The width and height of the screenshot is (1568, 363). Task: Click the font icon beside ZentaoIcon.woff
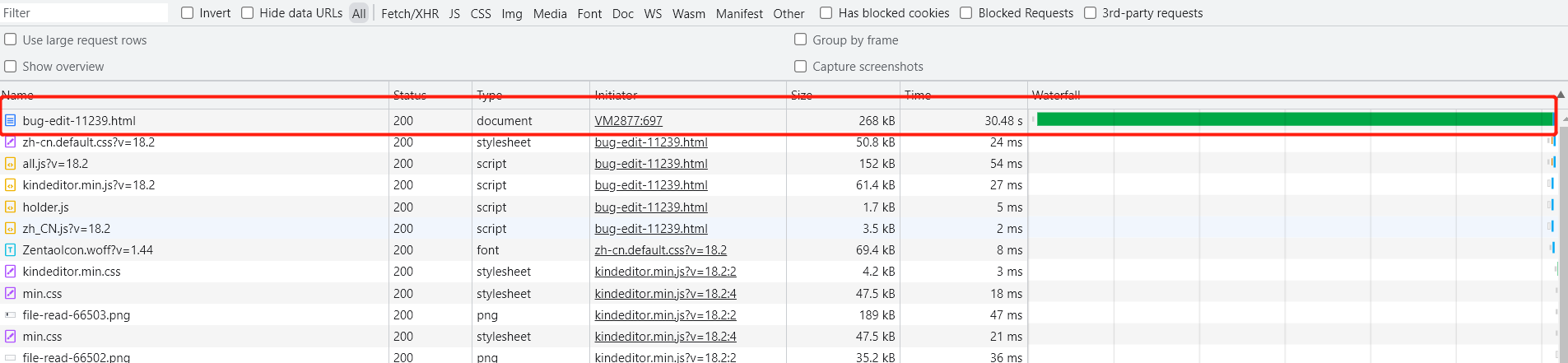(10, 250)
